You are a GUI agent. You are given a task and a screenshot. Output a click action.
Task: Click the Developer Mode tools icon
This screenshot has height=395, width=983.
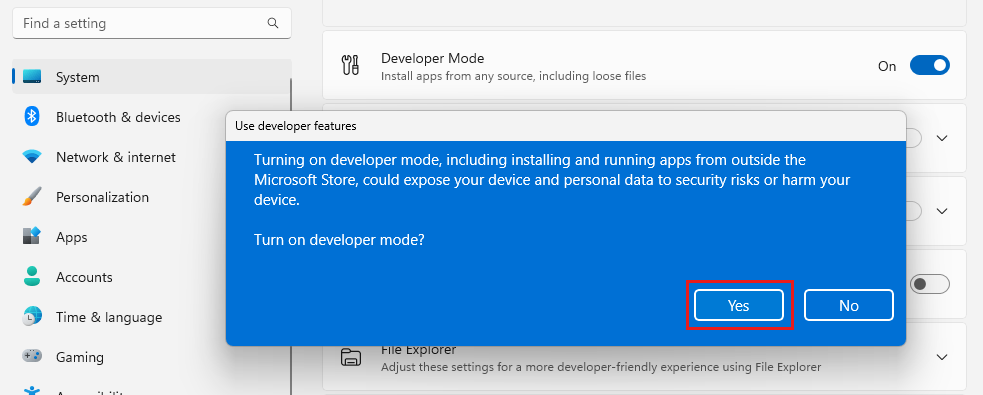click(350, 65)
